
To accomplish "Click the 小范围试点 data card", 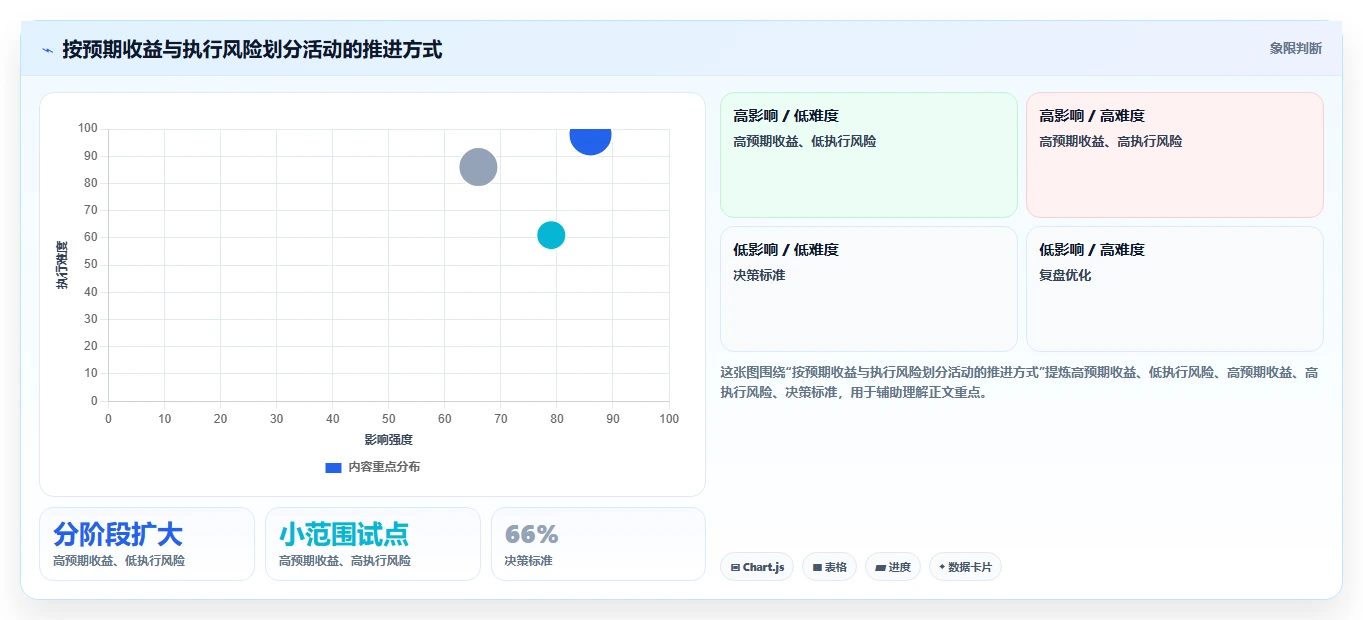I will click(373, 544).
